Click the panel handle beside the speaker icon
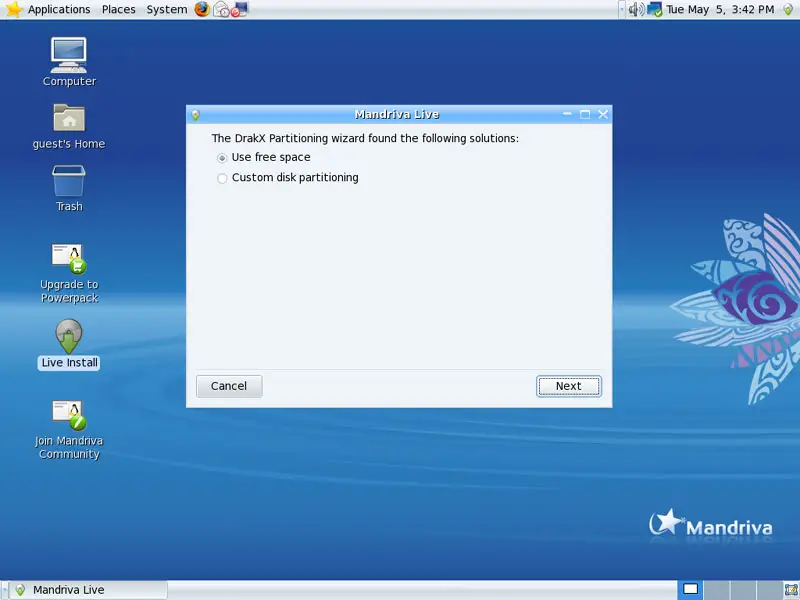The width and height of the screenshot is (800, 600). point(622,9)
